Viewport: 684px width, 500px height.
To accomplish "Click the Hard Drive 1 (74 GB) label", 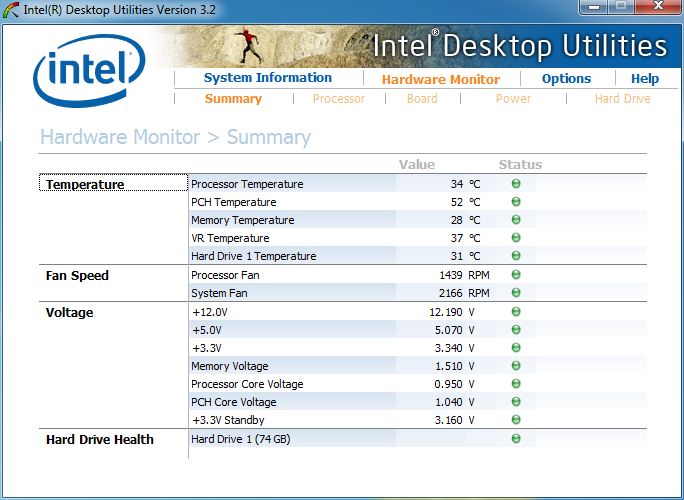I will pyautogui.click(x=240, y=439).
